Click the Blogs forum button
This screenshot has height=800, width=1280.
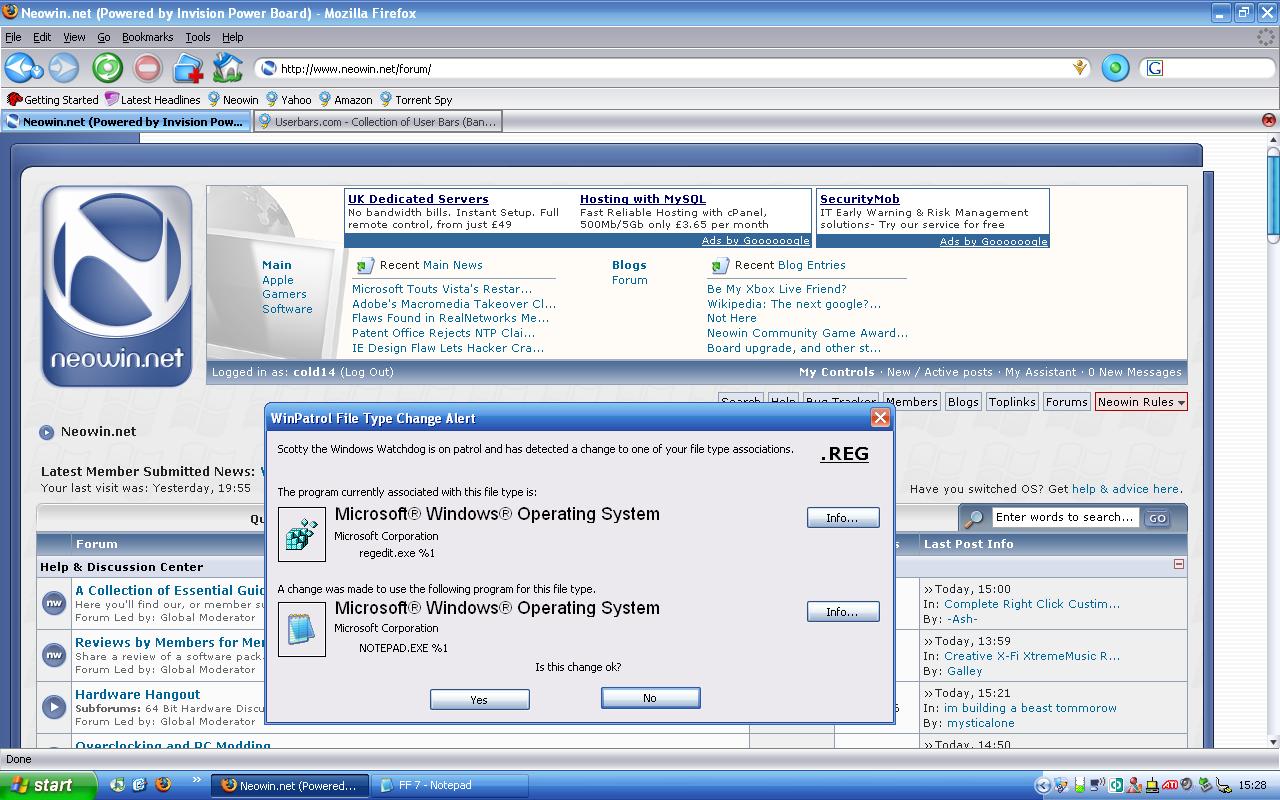tap(963, 402)
